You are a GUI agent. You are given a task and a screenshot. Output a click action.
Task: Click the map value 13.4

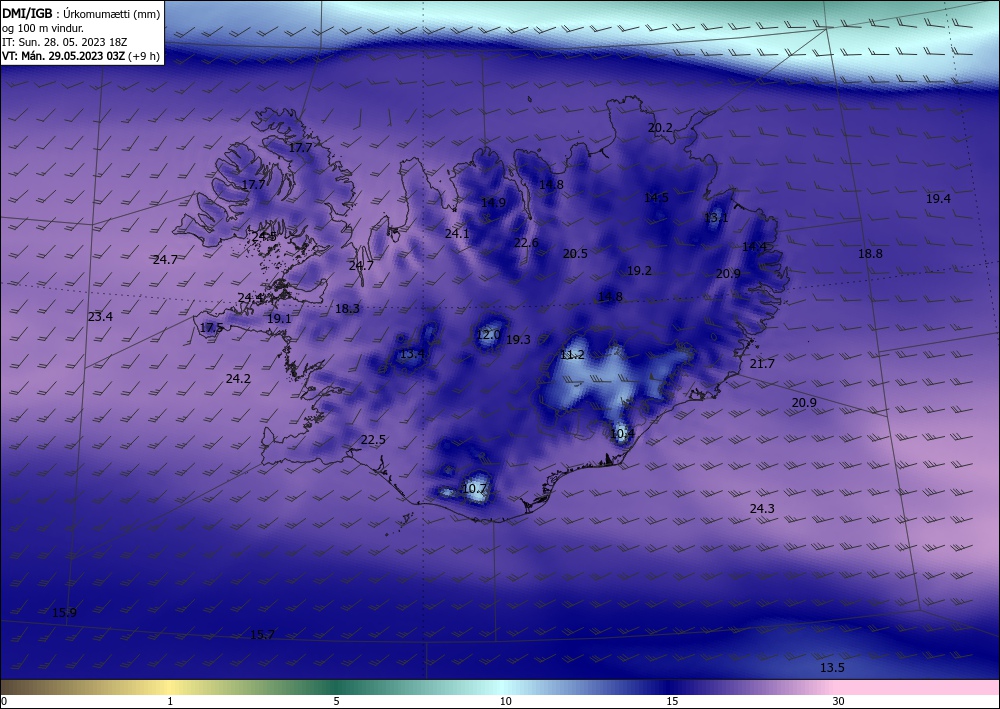click(x=412, y=354)
